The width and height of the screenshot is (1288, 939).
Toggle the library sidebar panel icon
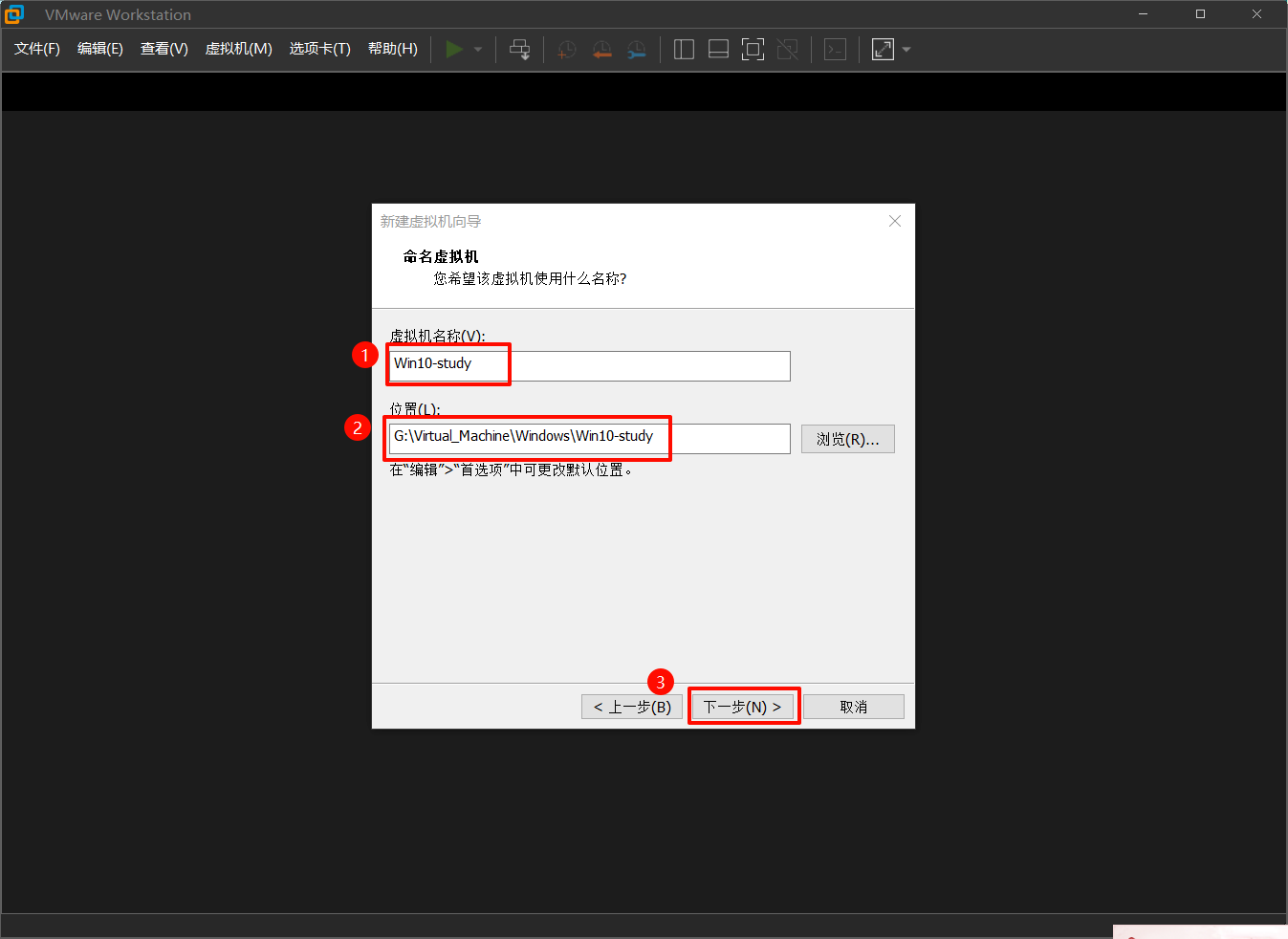point(684,50)
